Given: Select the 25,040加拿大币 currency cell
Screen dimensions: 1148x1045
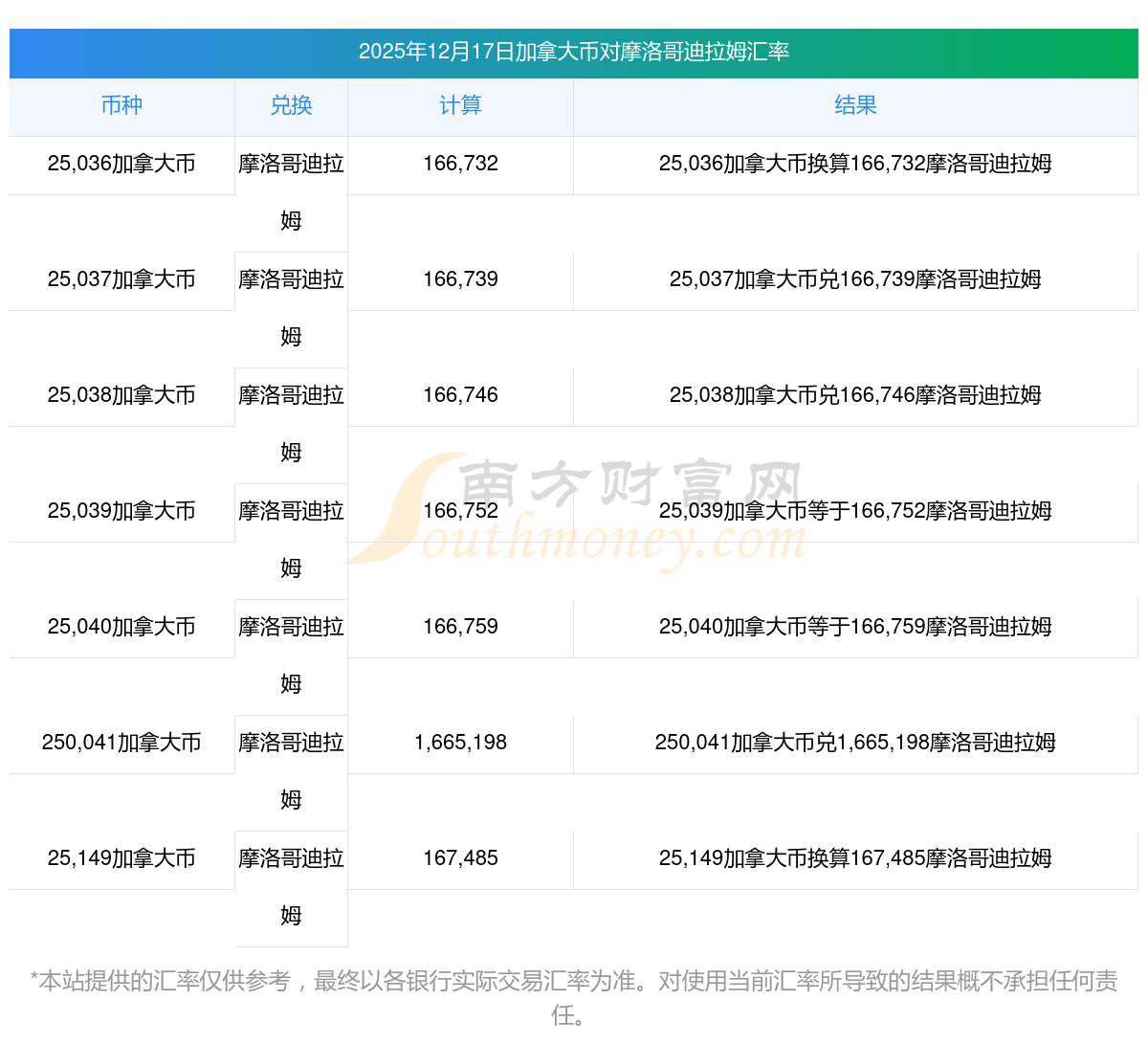Looking at the screenshot, I should pos(121,627).
